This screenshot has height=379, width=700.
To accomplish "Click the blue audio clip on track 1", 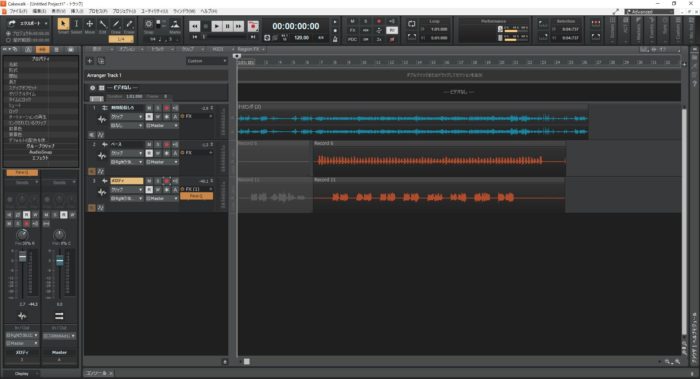I will click(413, 122).
